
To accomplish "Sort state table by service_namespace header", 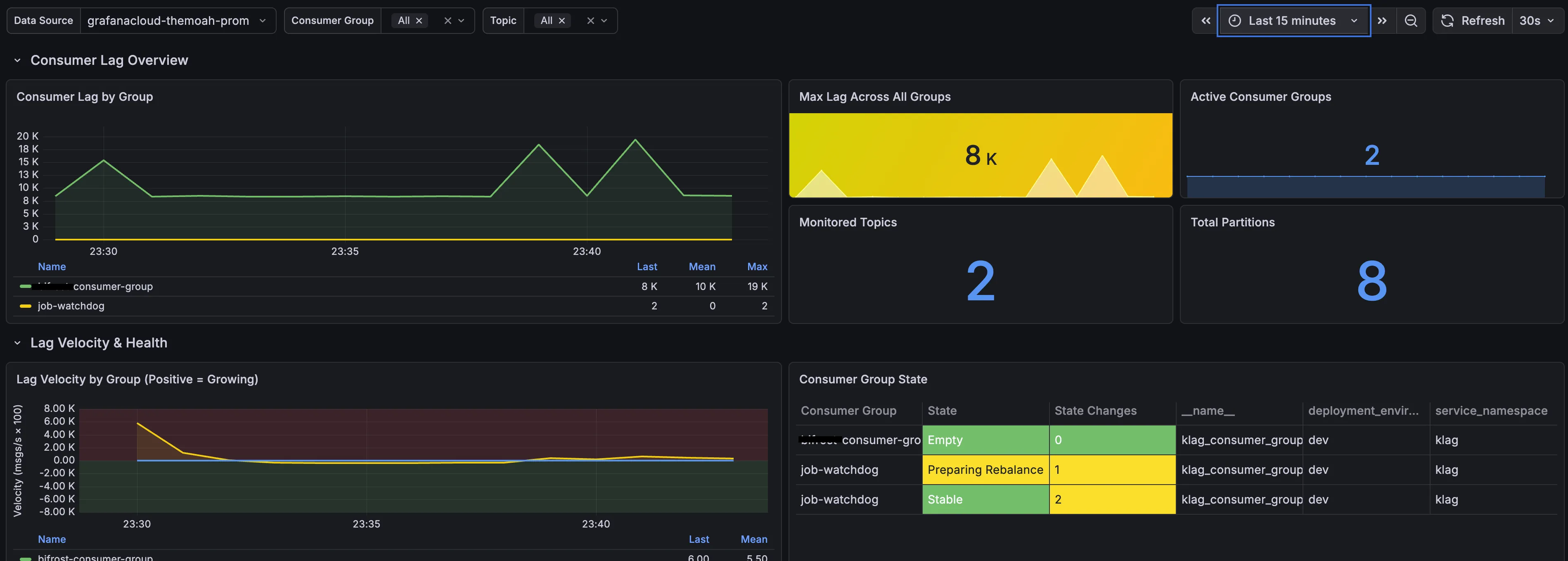I will (x=1491, y=411).
